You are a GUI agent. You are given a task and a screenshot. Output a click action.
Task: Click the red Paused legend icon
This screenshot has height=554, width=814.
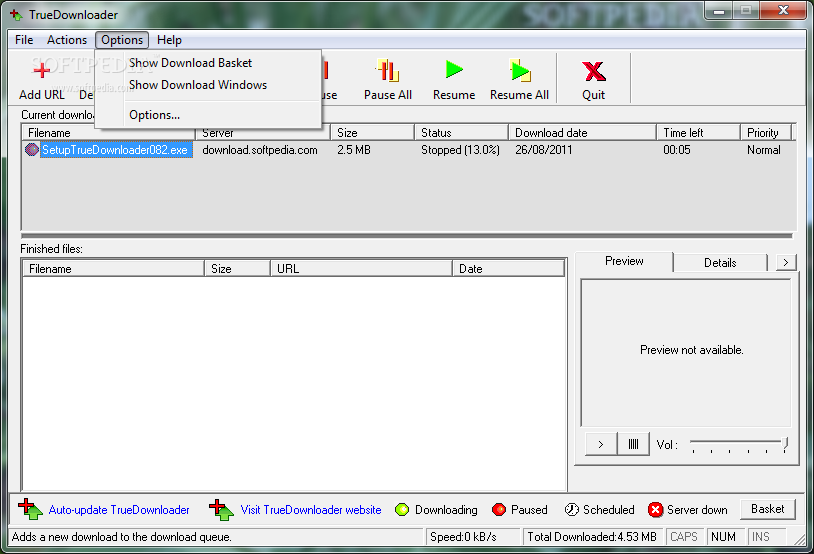(x=499, y=510)
